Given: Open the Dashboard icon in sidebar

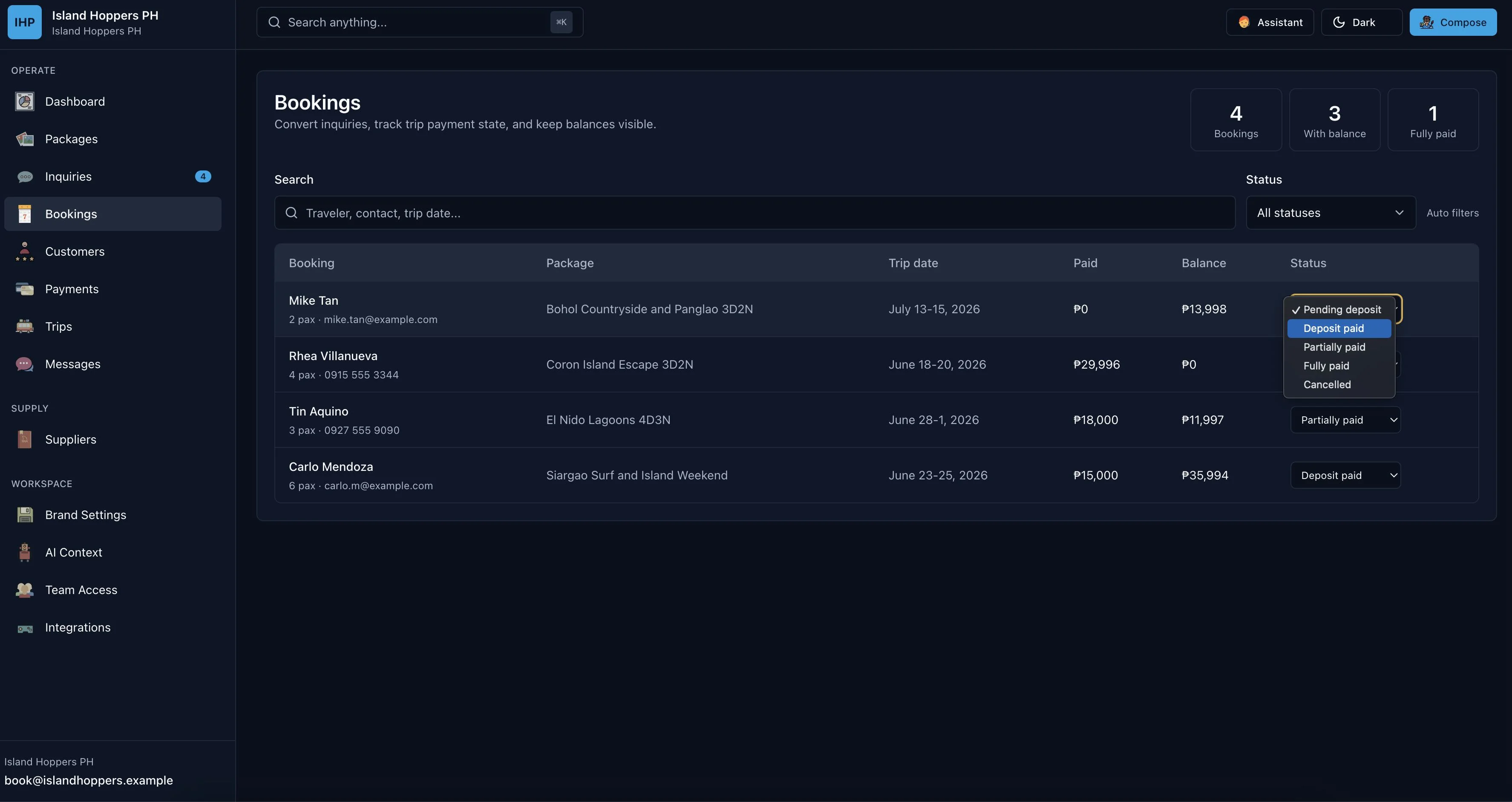Looking at the screenshot, I should pyautogui.click(x=25, y=101).
